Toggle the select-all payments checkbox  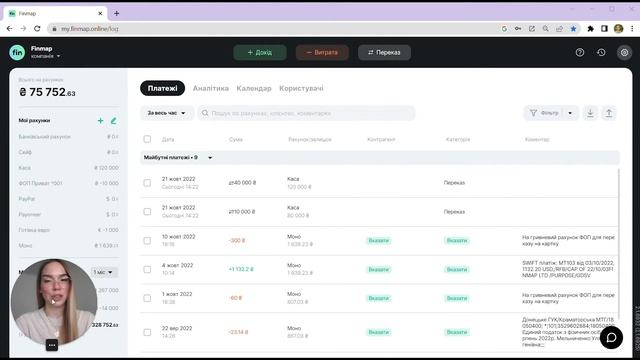(x=147, y=139)
